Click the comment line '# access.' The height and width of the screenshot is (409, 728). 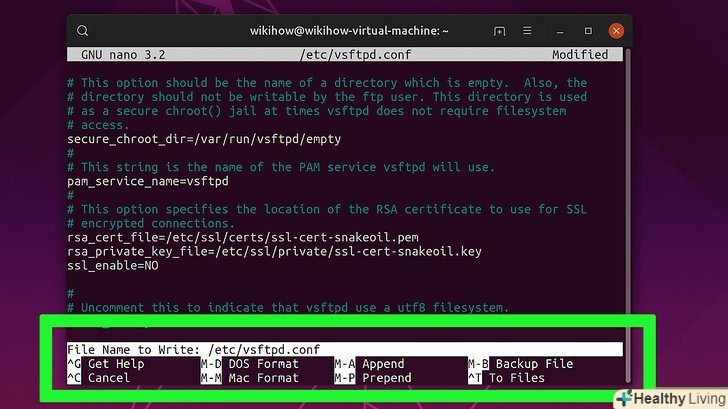tap(98, 125)
